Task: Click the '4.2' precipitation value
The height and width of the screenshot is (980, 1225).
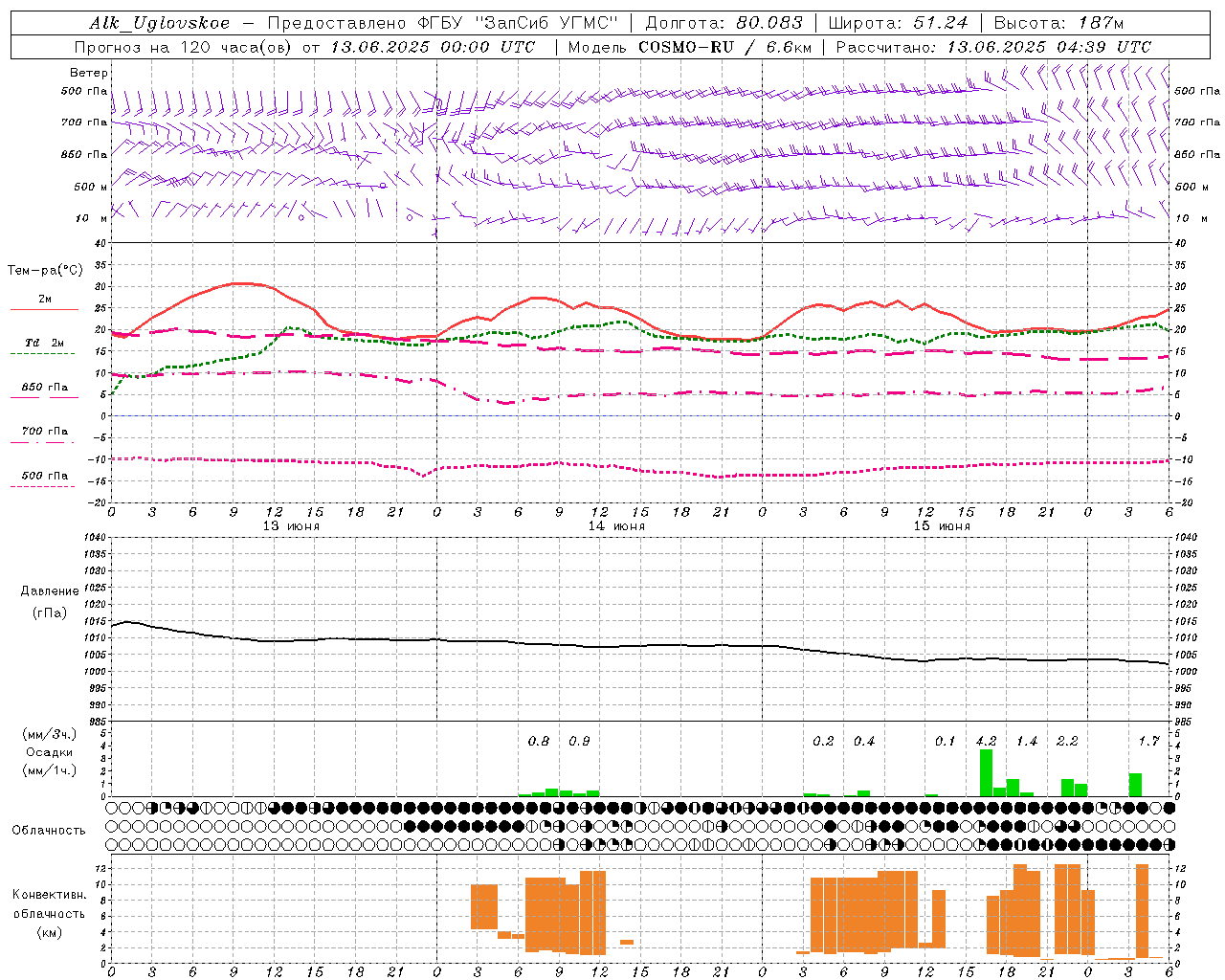Action: [x=986, y=742]
